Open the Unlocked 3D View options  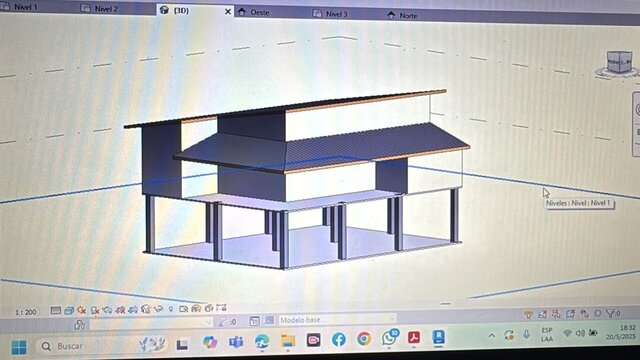[146, 309]
